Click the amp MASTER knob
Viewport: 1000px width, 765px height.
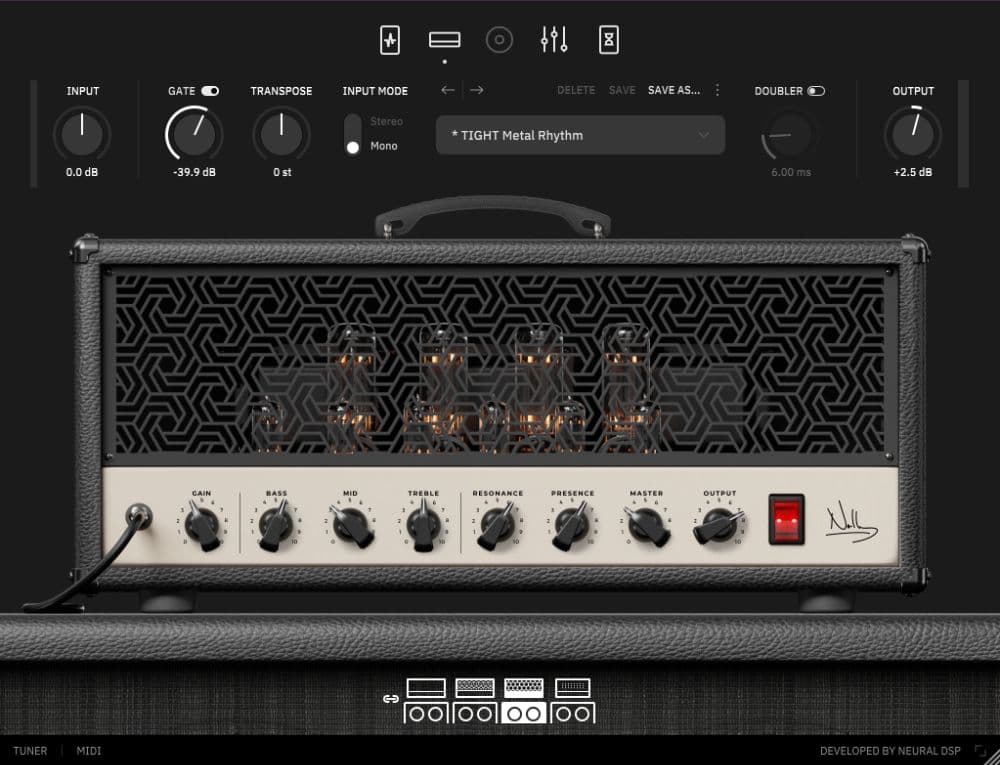(646, 526)
